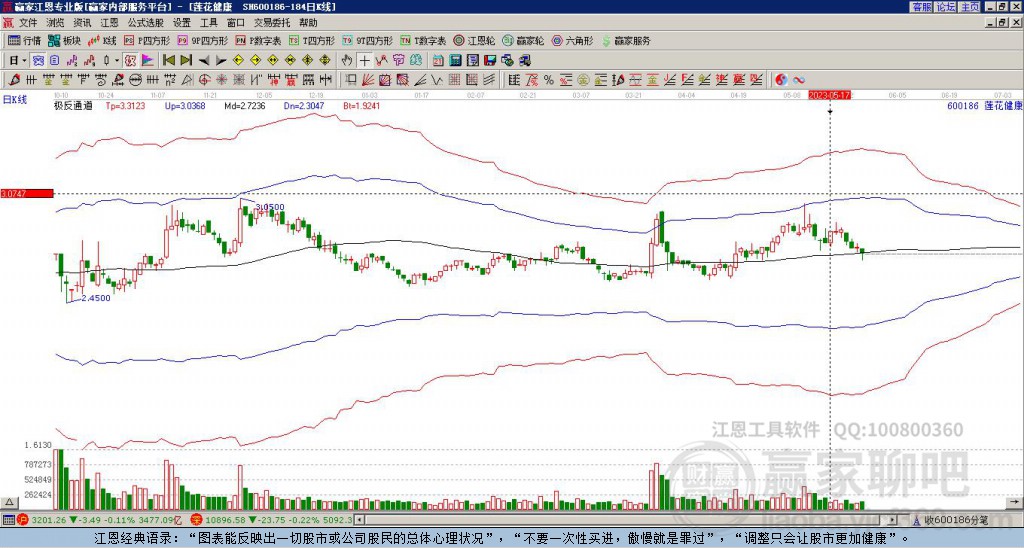The image size is (1024, 548).
Task: Open the T四方形 tool
Action: click(312, 40)
